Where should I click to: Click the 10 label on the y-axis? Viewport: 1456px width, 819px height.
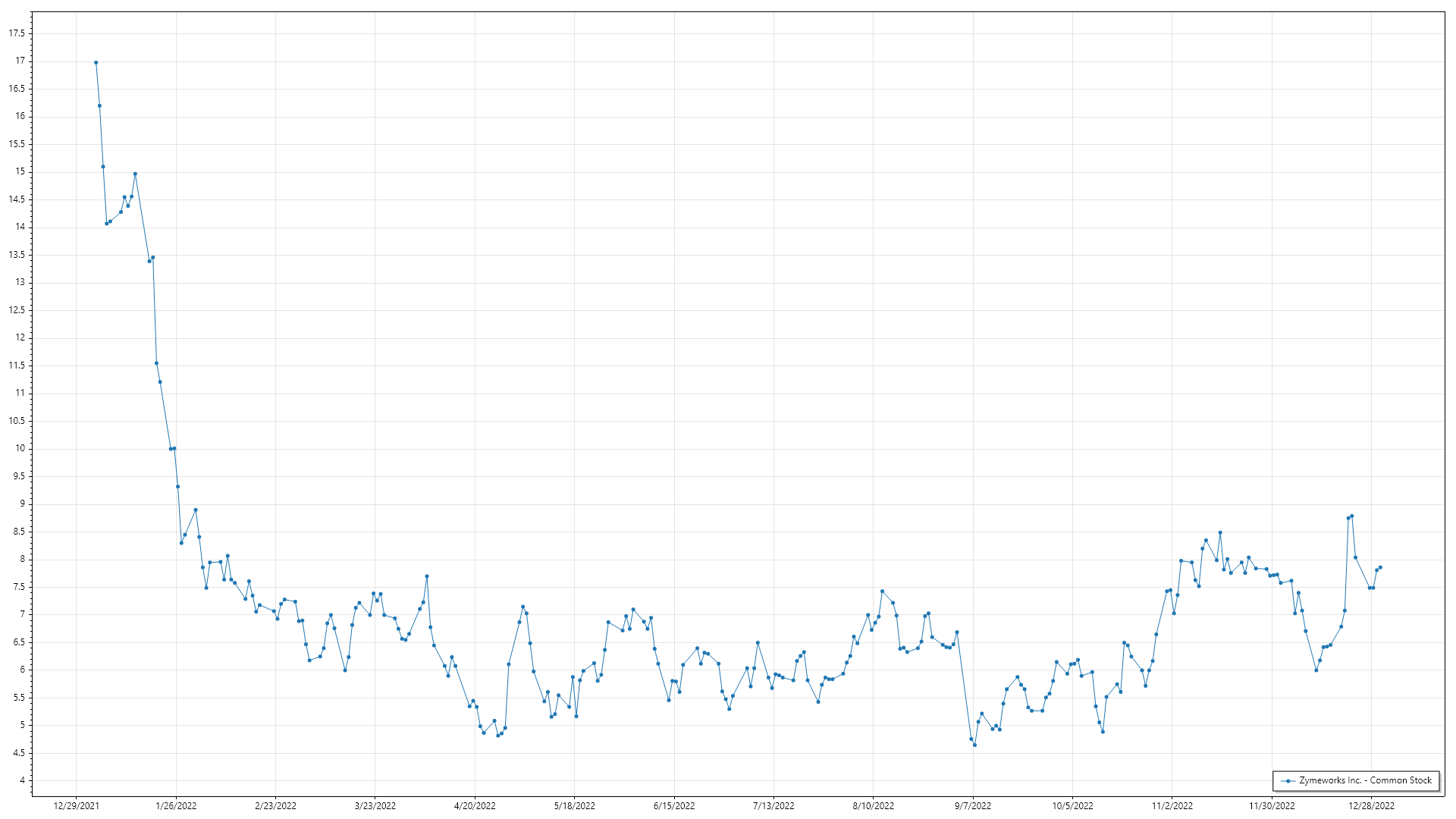click(20, 448)
